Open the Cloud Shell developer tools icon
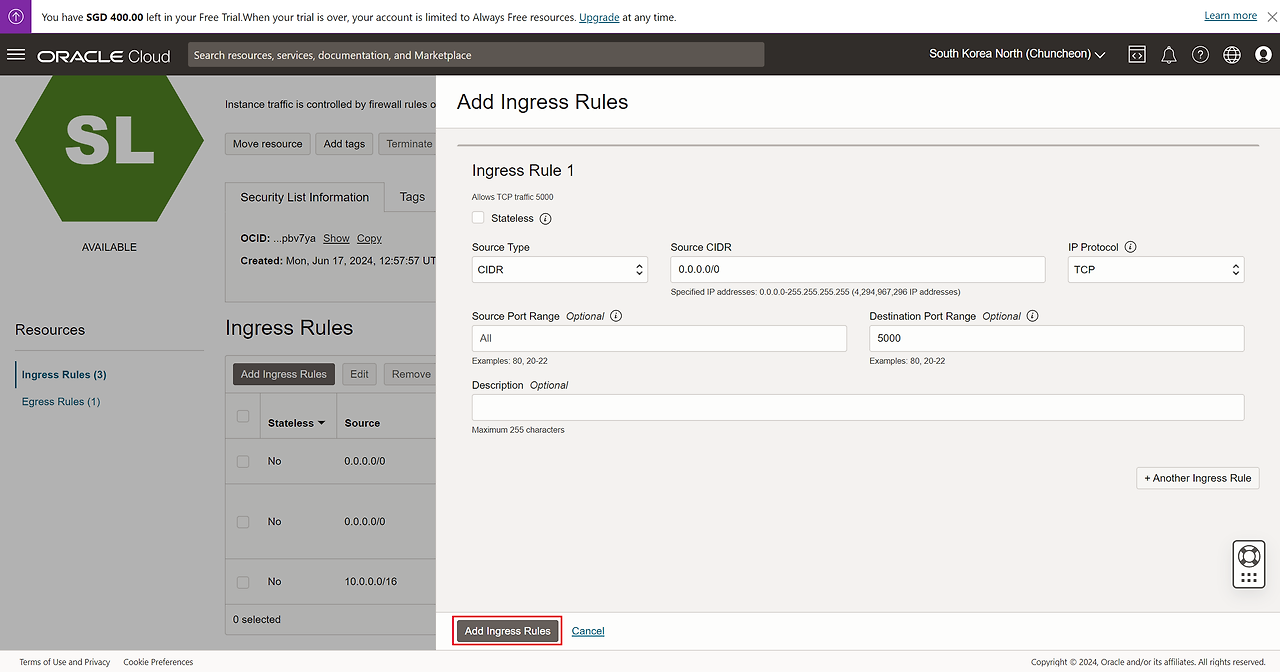This screenshot has height=672, width=1280. 1137,55
